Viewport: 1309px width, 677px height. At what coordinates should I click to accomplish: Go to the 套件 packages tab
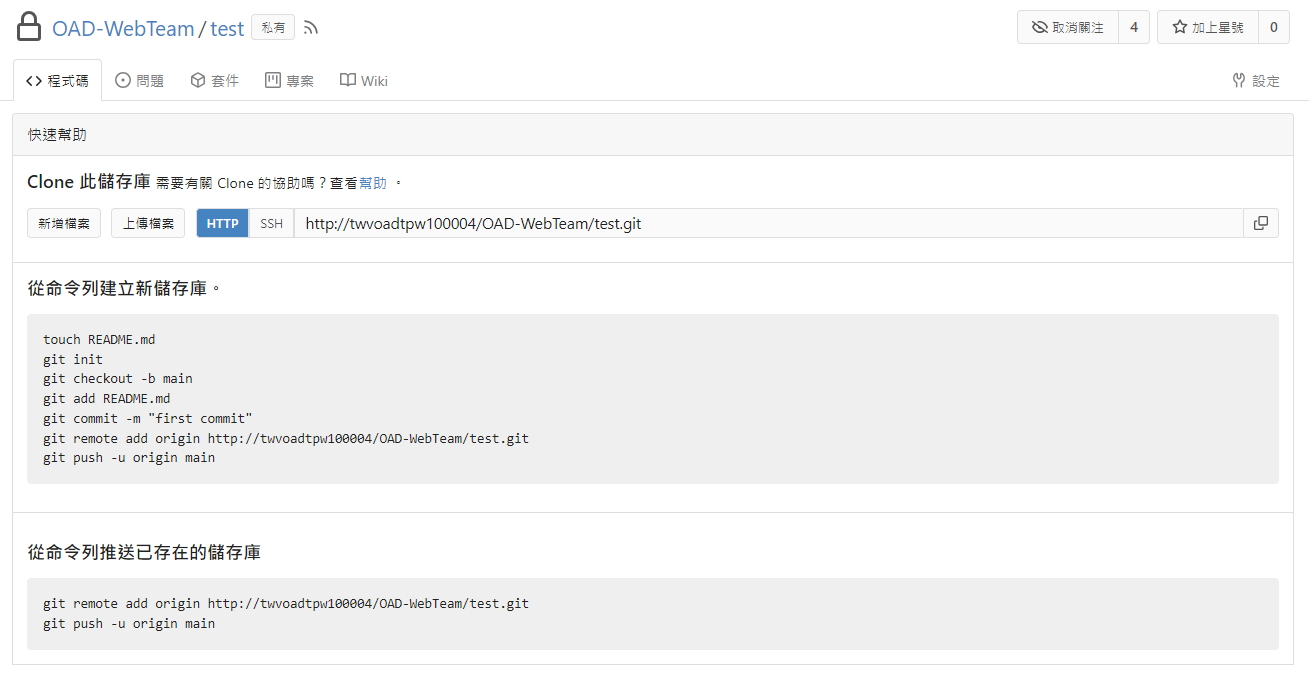(215, 81)
